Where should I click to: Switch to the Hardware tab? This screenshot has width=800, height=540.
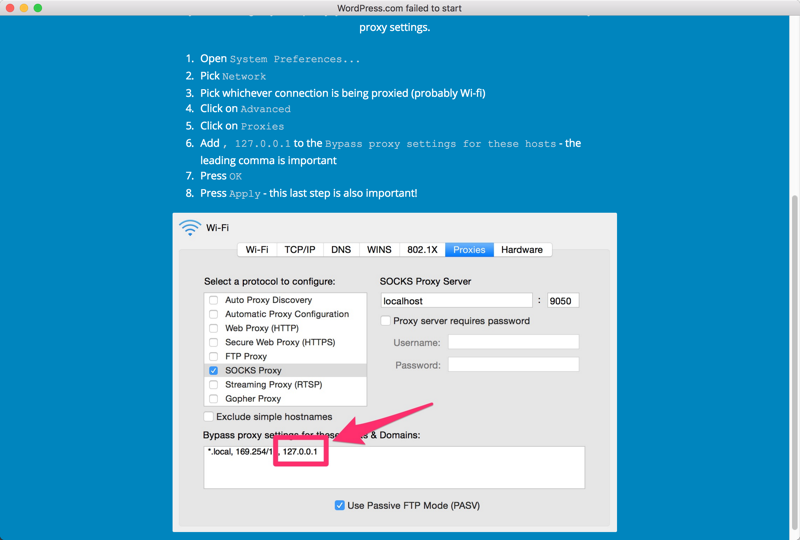(522, 250)
